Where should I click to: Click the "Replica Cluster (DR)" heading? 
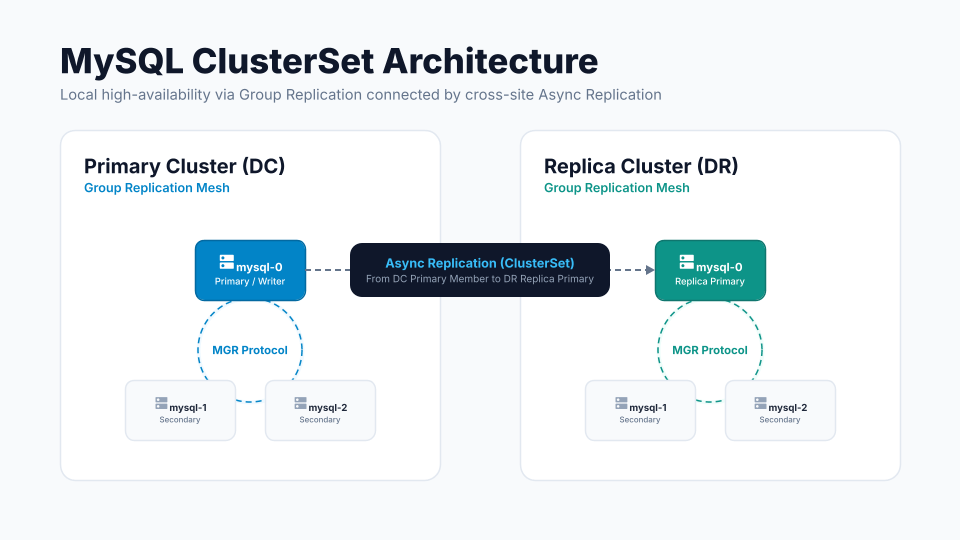coord(641,166)
